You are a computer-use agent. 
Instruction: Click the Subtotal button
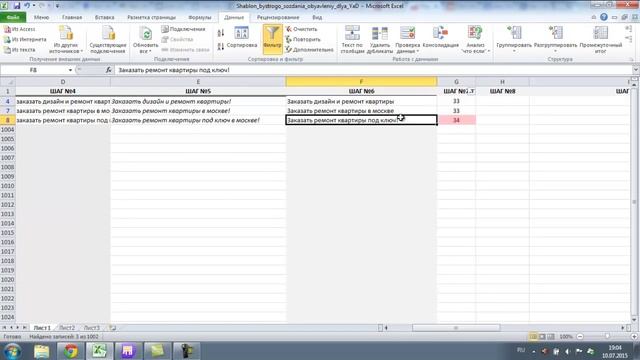click(x=600, y=40)
